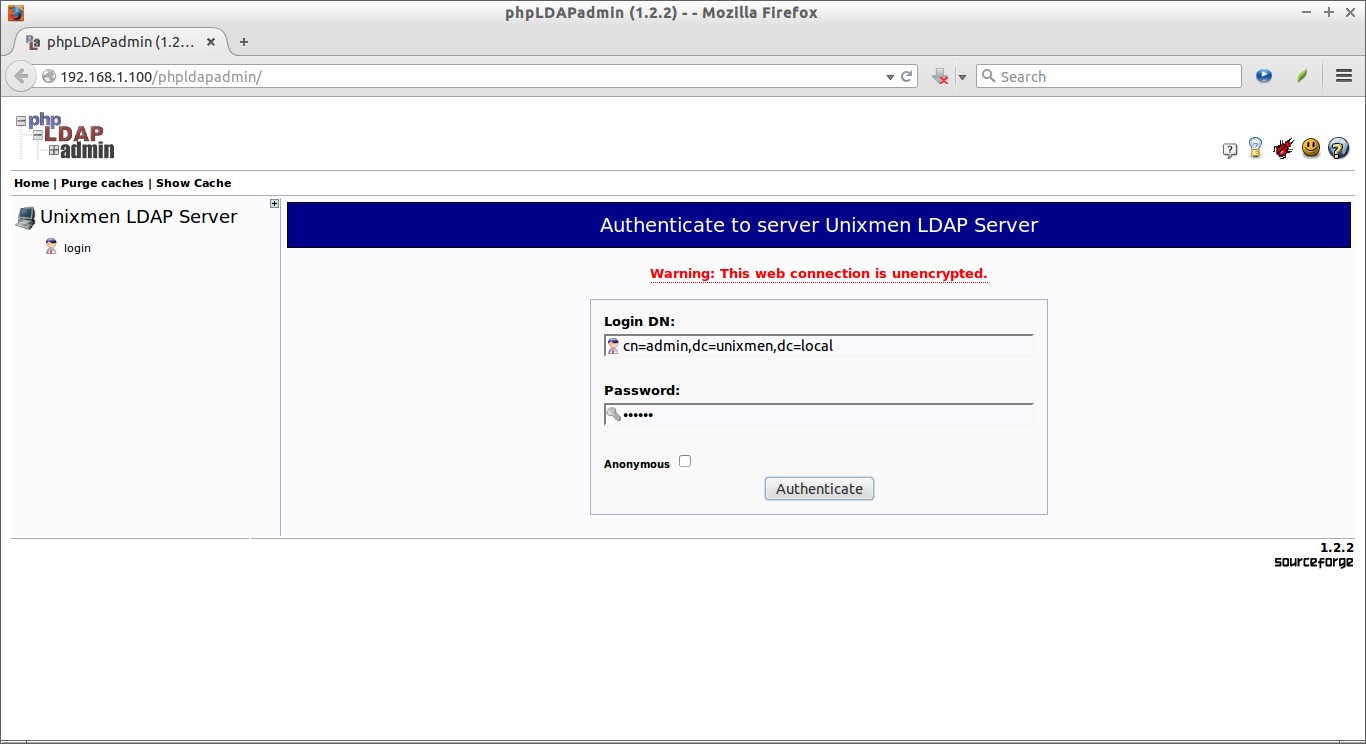Expand the tree panel plus toggle
This screenshot has width=1366, height=744.
[275, 204]
